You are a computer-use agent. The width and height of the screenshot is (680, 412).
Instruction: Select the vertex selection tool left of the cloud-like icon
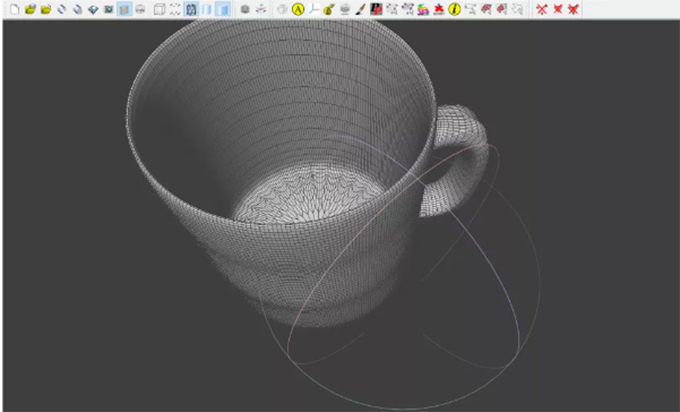click(392, 9)
